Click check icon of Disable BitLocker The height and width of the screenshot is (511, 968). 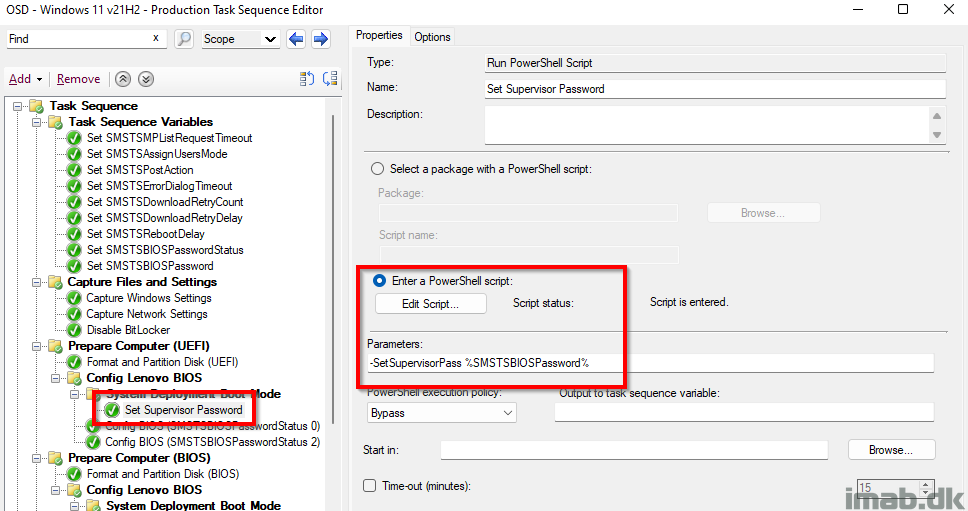click(x=74, y=330)
